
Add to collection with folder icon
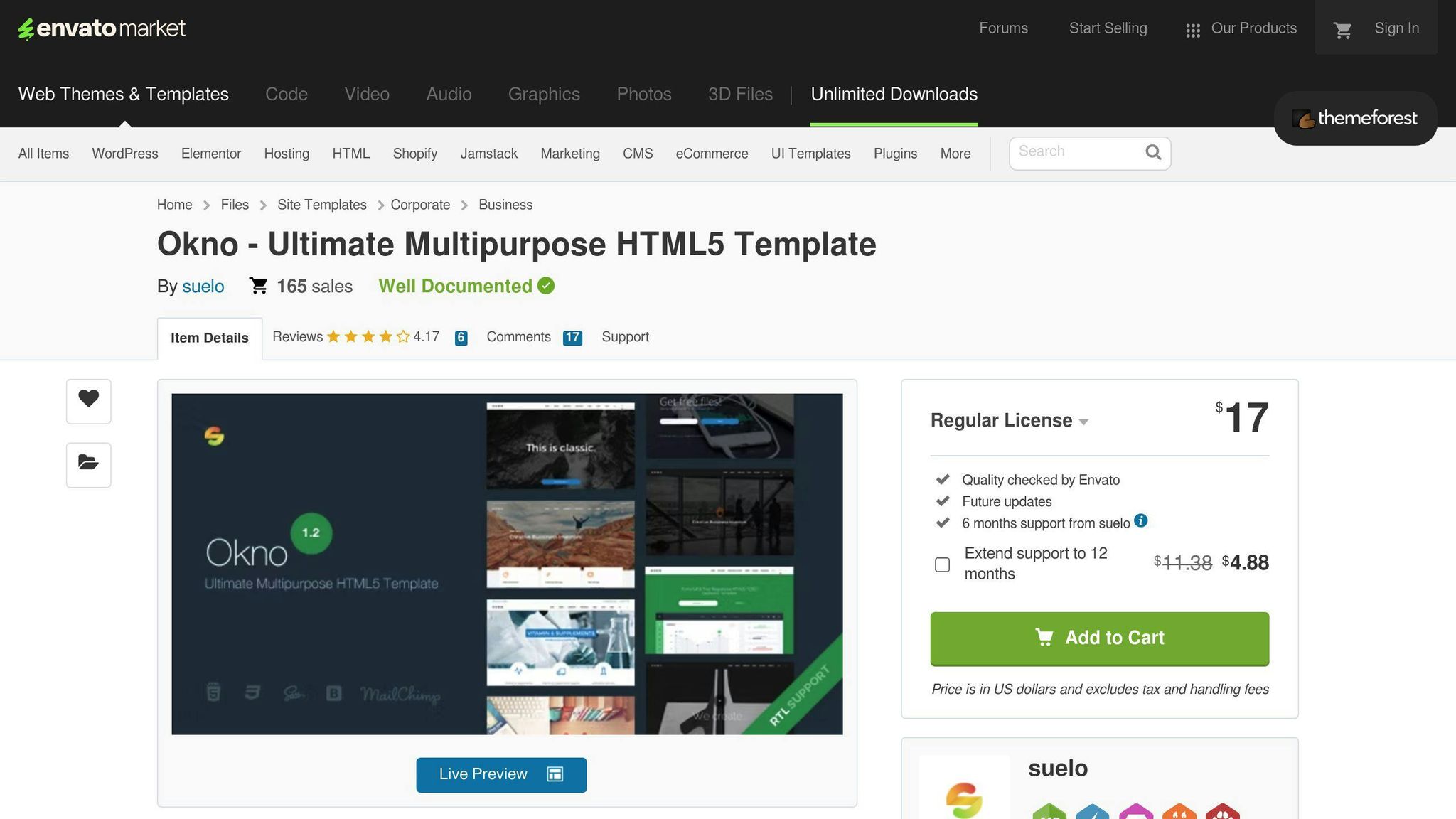(x=89, y=465)
